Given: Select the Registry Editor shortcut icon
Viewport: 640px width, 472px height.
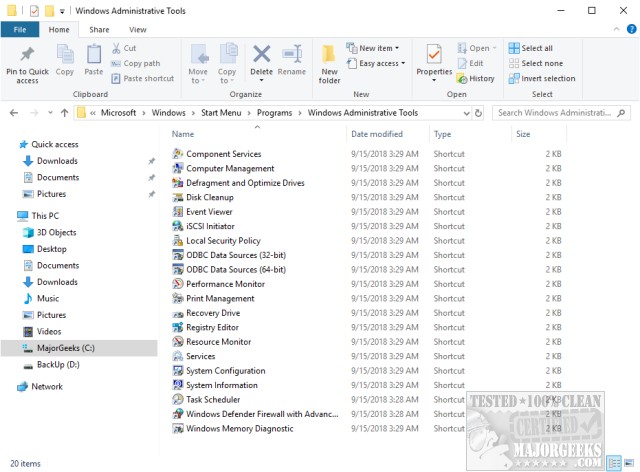Looking at the screenshot, I should point(178,327).
